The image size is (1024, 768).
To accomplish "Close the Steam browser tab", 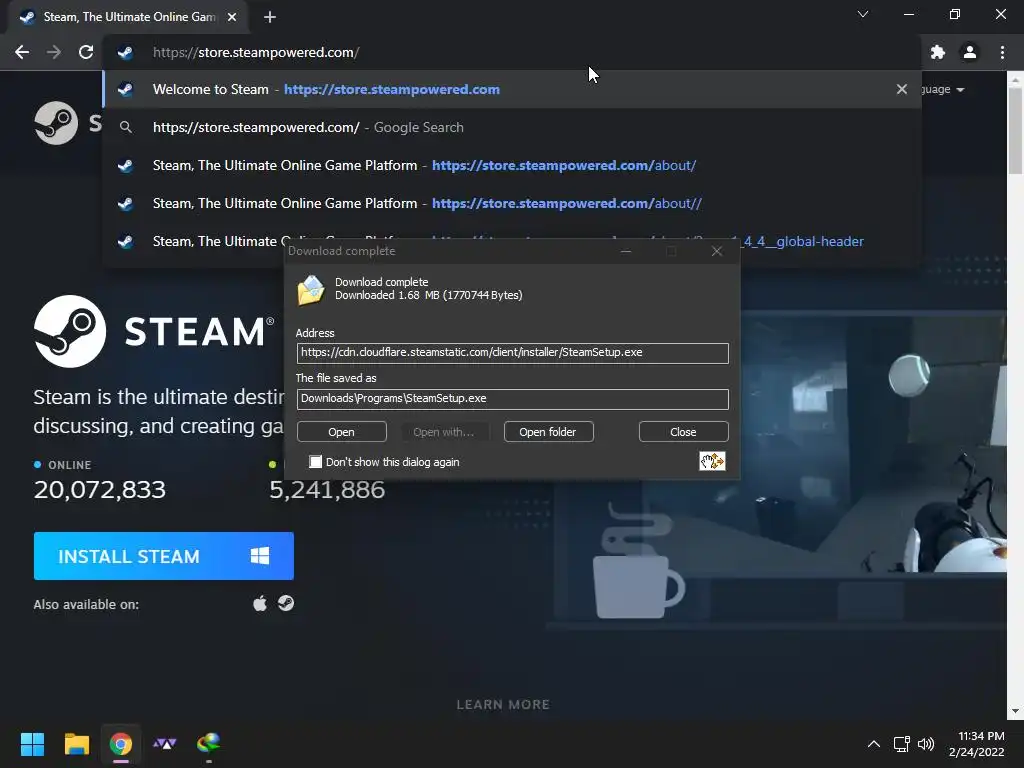I will [x=232, y=17].
